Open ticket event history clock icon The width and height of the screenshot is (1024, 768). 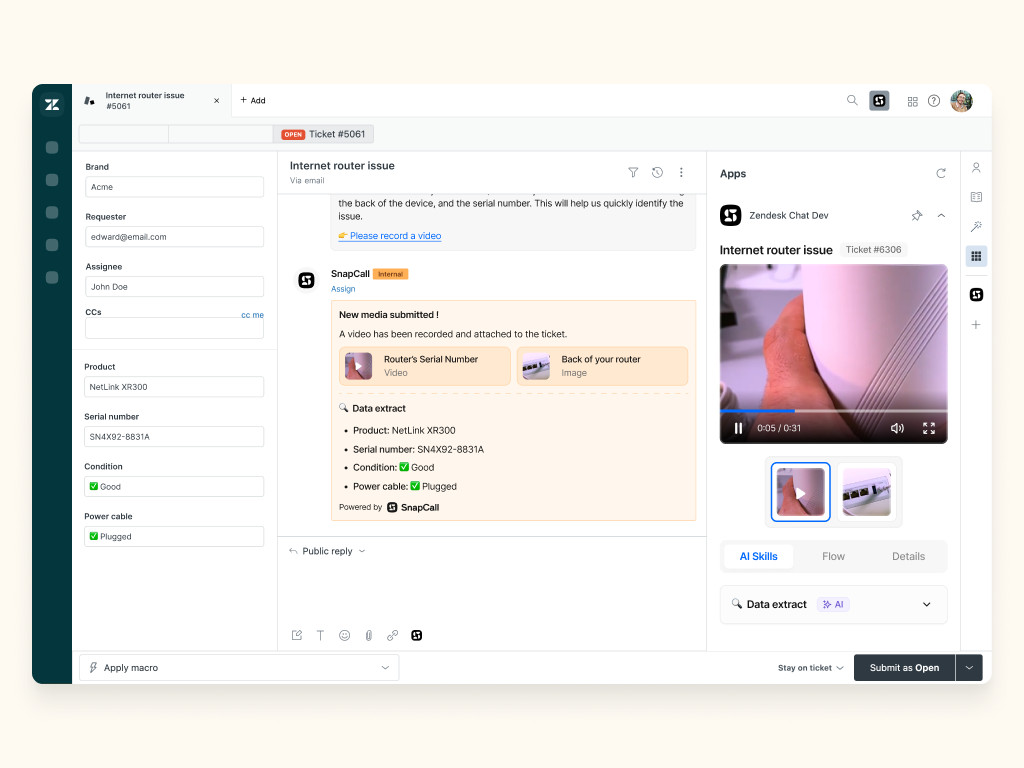[657, 172]
